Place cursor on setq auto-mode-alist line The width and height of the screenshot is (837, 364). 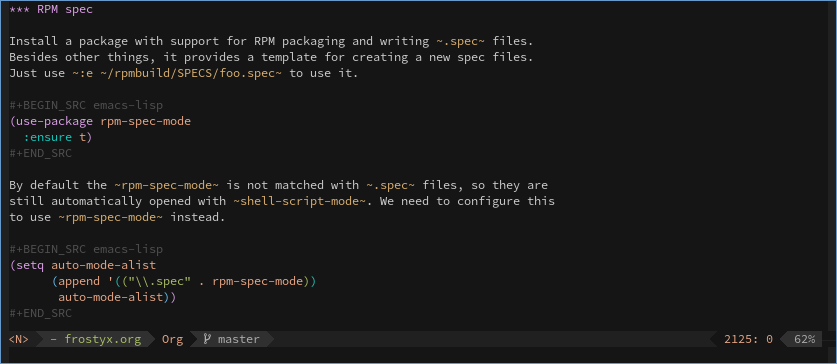[83, 265]
